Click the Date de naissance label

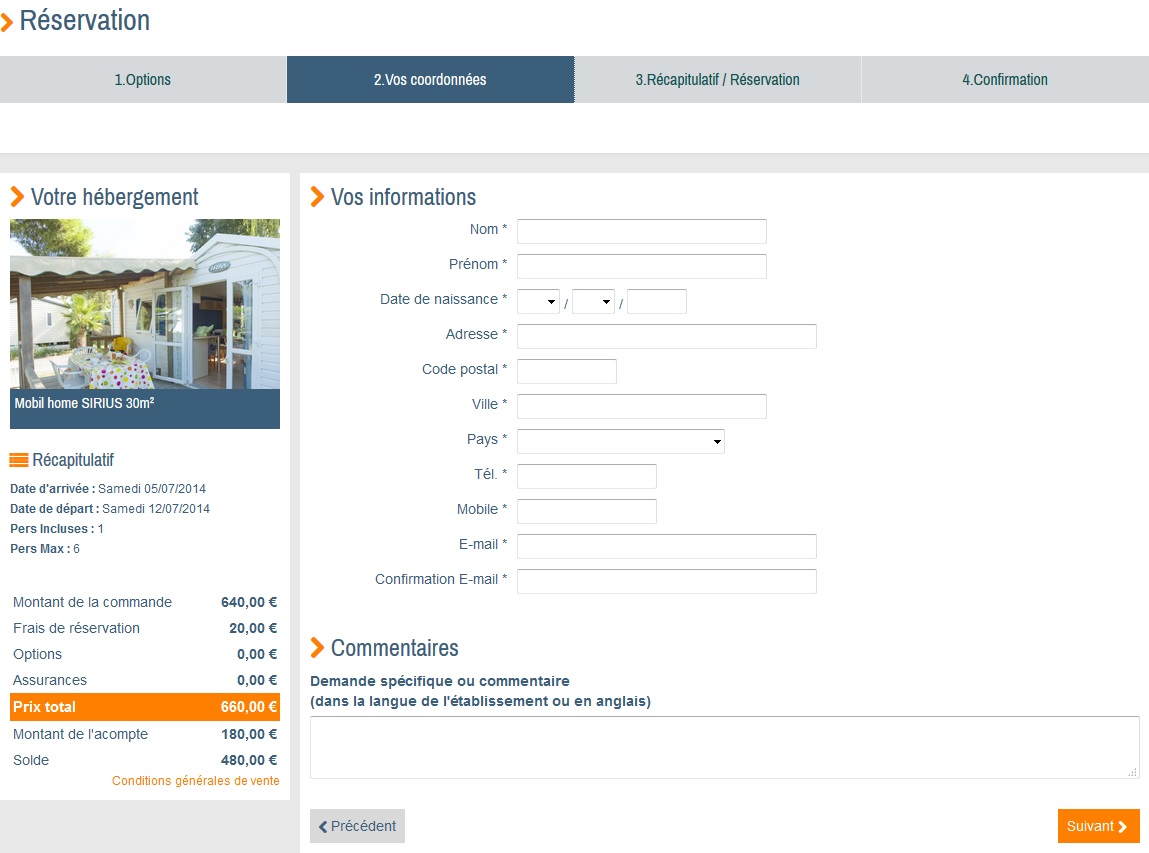click(443, 299)
